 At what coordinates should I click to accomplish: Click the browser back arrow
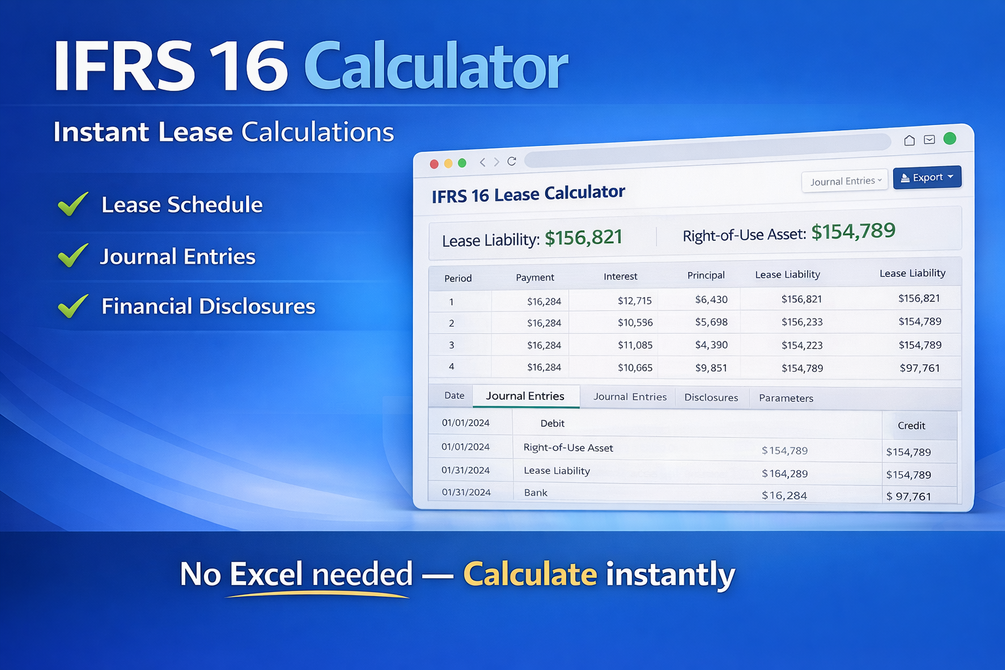pos(482,163)
